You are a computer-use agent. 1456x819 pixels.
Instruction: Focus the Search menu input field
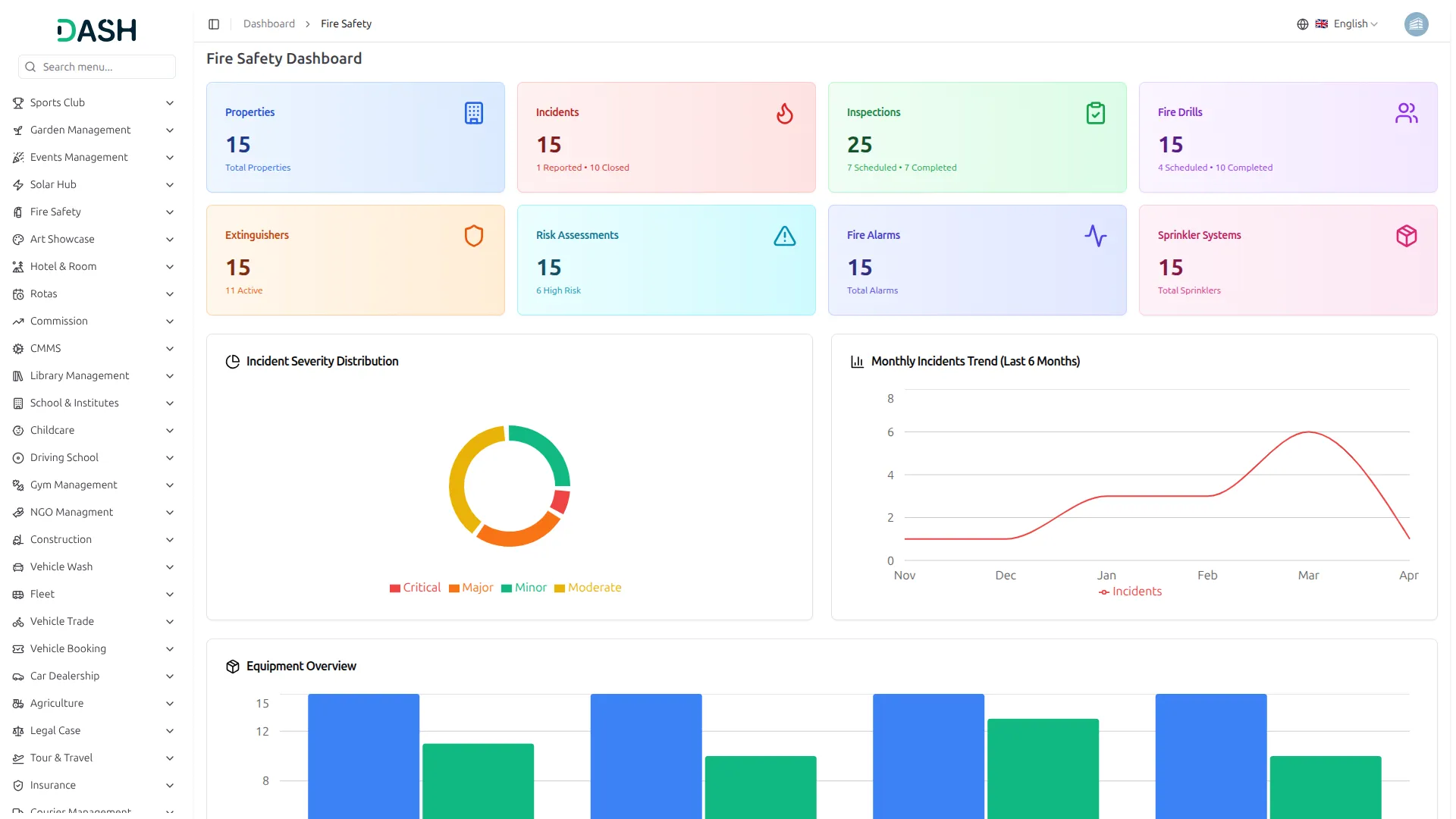point(97,67)
